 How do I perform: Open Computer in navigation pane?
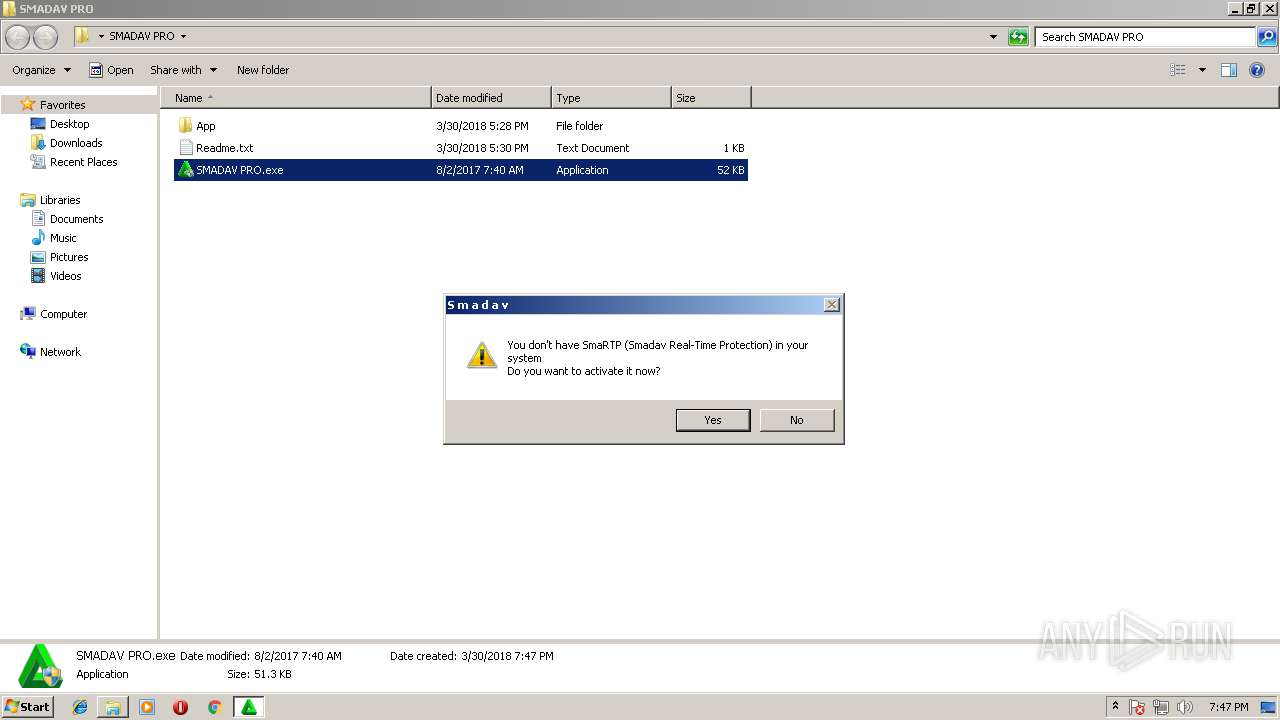pyautogui.click(x=63, y=314)
